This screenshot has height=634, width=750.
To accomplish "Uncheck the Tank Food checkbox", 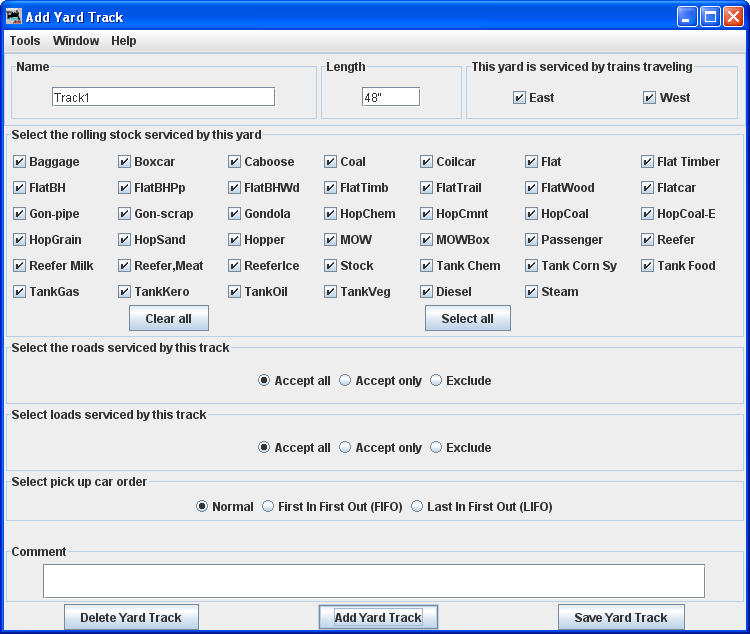I will click(648, 266).
